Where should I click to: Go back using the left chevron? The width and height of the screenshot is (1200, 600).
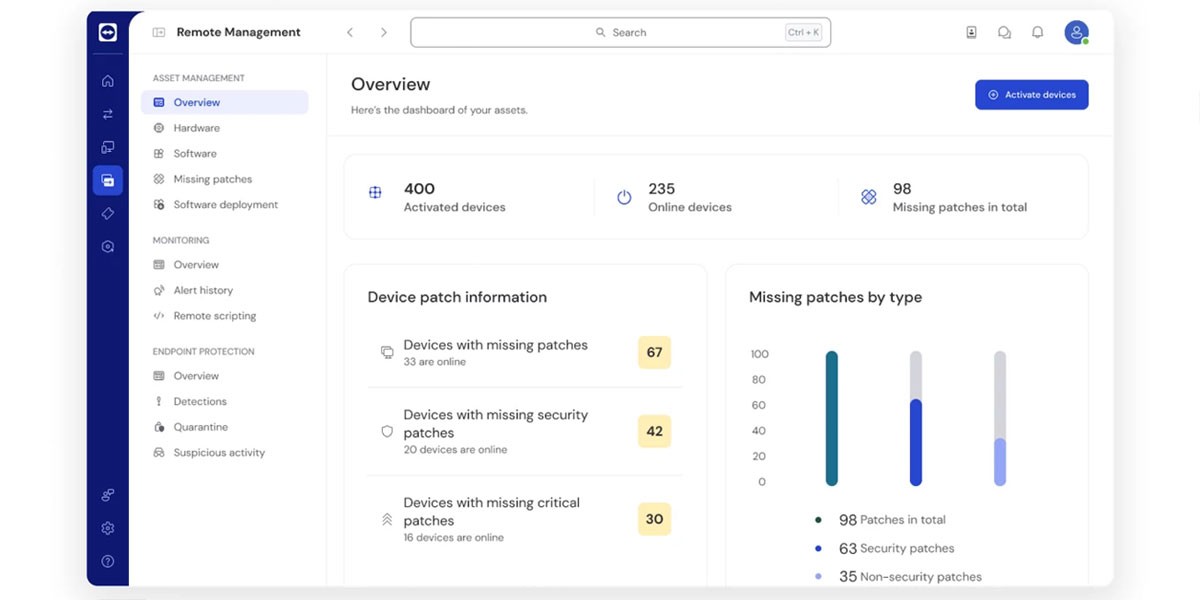tap(350, 32)
